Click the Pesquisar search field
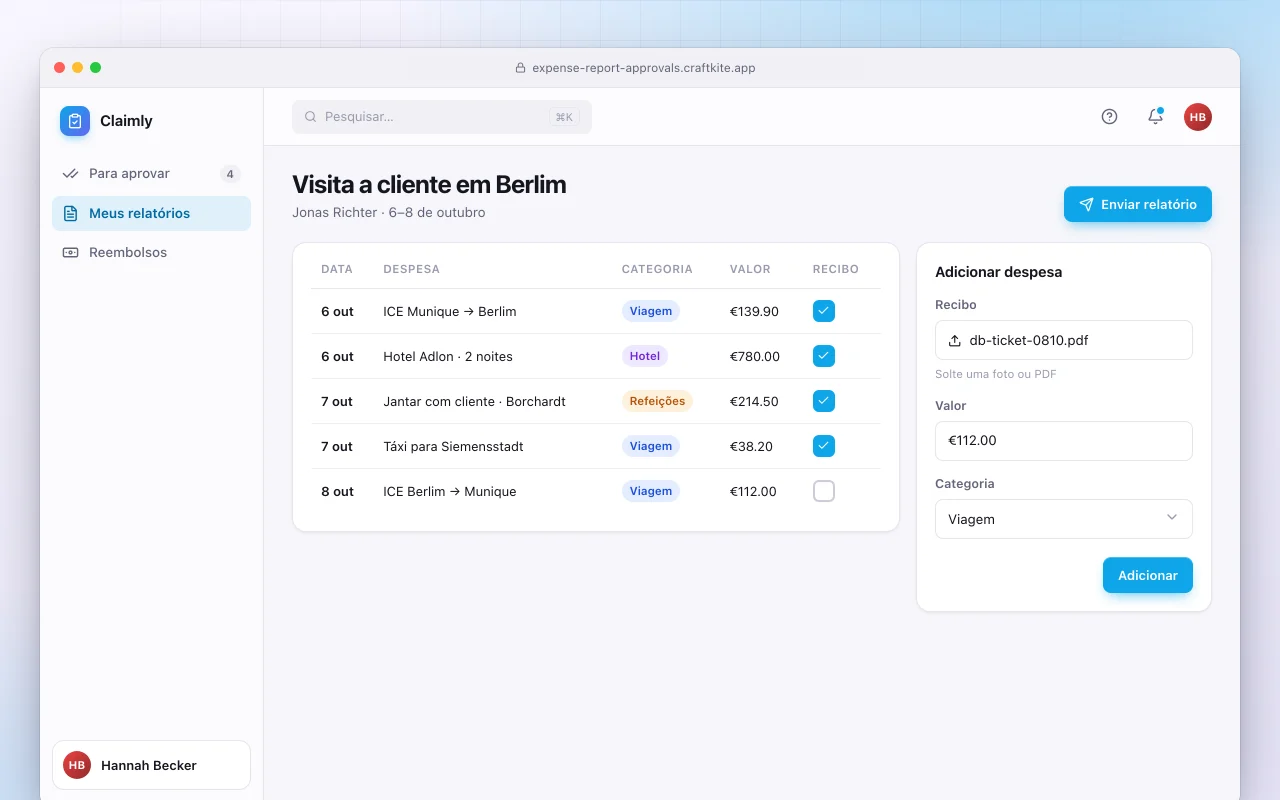The image size is (1280, 800). 442,117
